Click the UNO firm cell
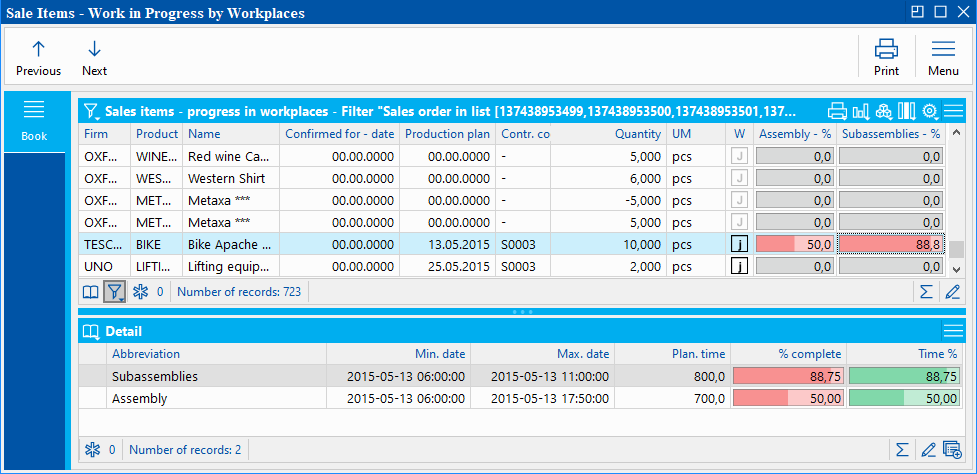The image size is (977, 474). (x=105, y=267)
